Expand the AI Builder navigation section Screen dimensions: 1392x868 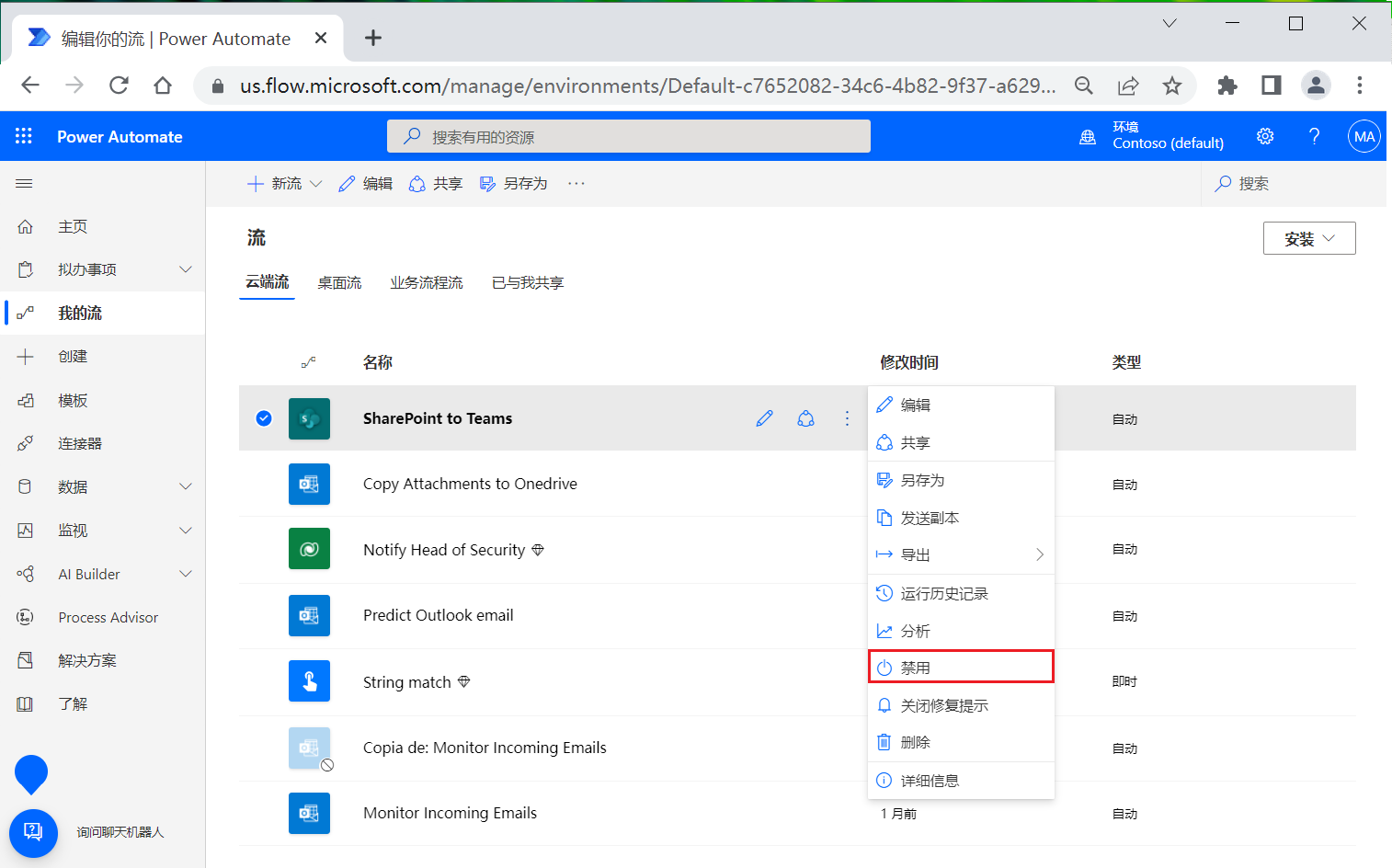tap(186, 574)
